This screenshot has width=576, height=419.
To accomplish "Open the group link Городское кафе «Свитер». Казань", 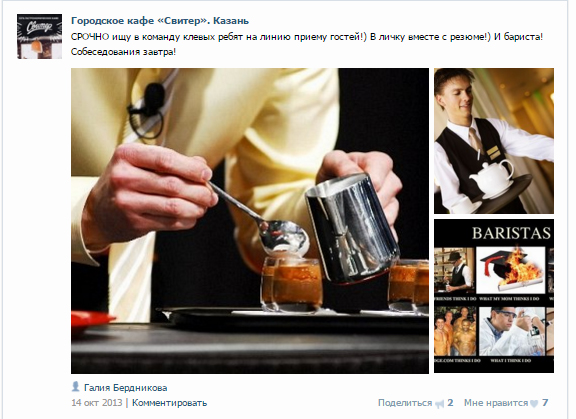I will (x=160, y=21).
